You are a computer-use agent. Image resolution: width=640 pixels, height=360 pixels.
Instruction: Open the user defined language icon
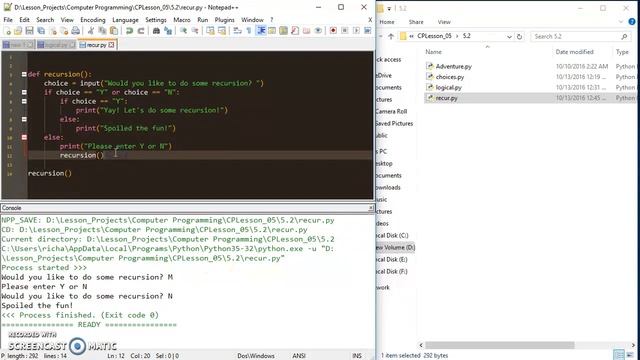point(272,31)
